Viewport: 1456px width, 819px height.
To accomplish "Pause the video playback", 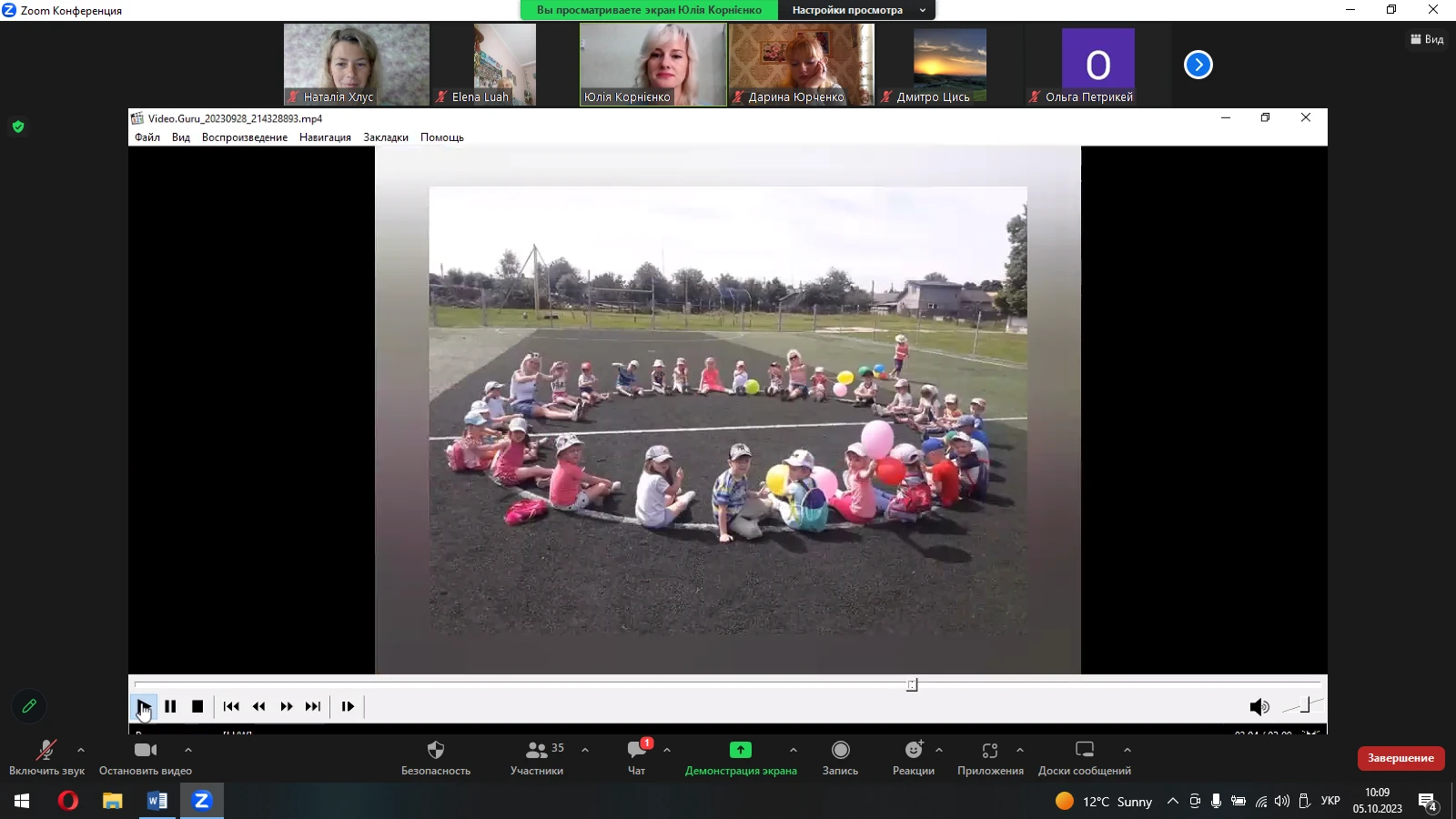I will 170,706.
